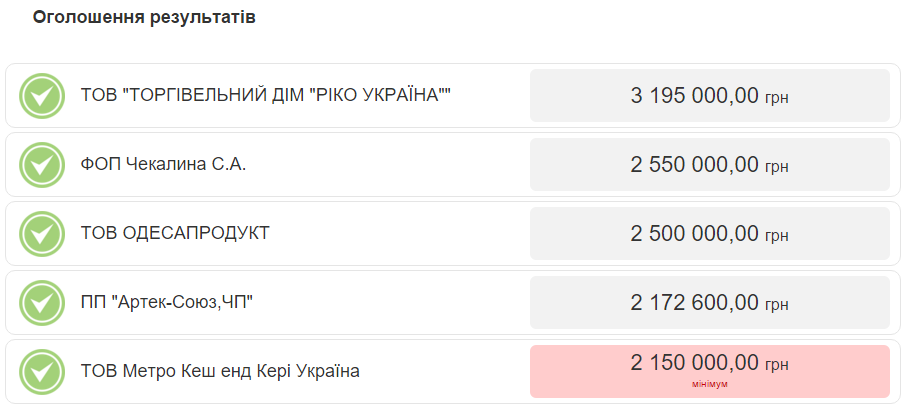Select bidder name ФОП Чекалина С.А.
Viewport: 902px width, 408px height.
[163, 165]
